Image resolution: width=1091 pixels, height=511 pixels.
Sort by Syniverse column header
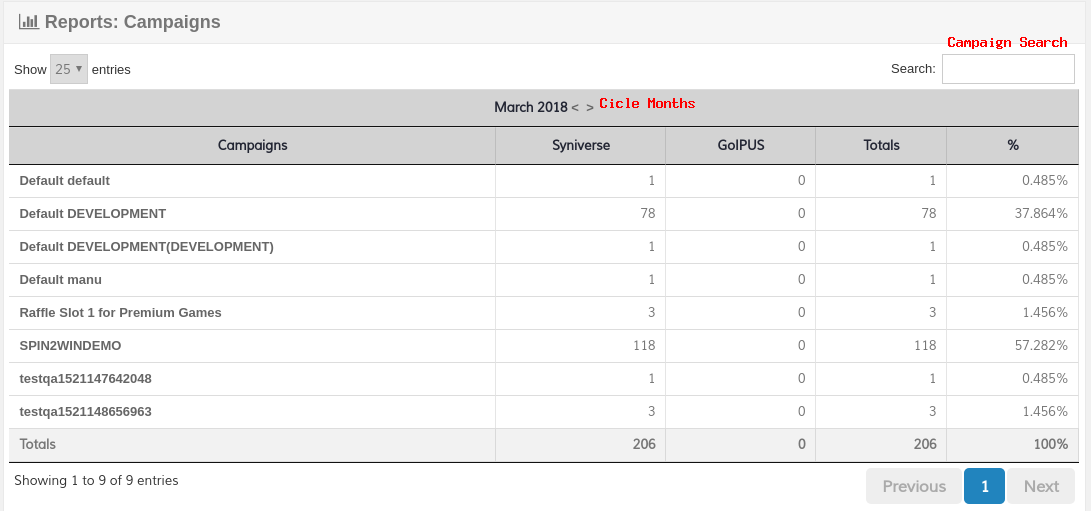pos(580,145)
